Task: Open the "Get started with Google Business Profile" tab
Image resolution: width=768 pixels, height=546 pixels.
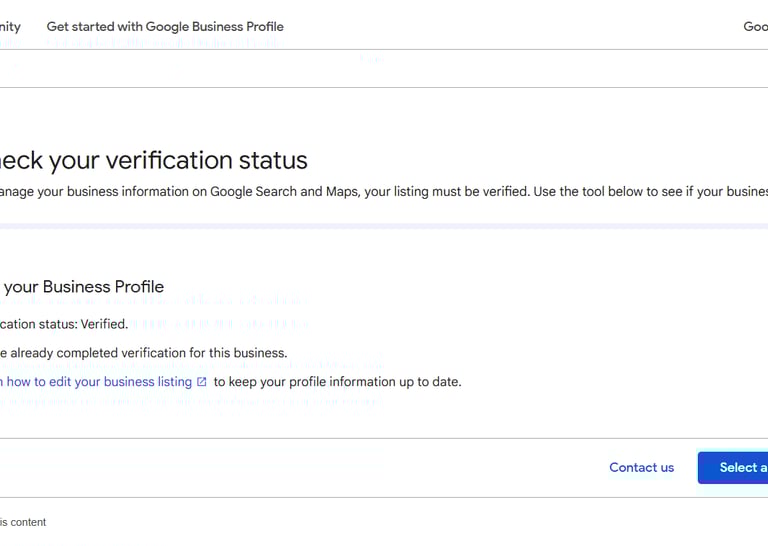Action: [165, 27]
